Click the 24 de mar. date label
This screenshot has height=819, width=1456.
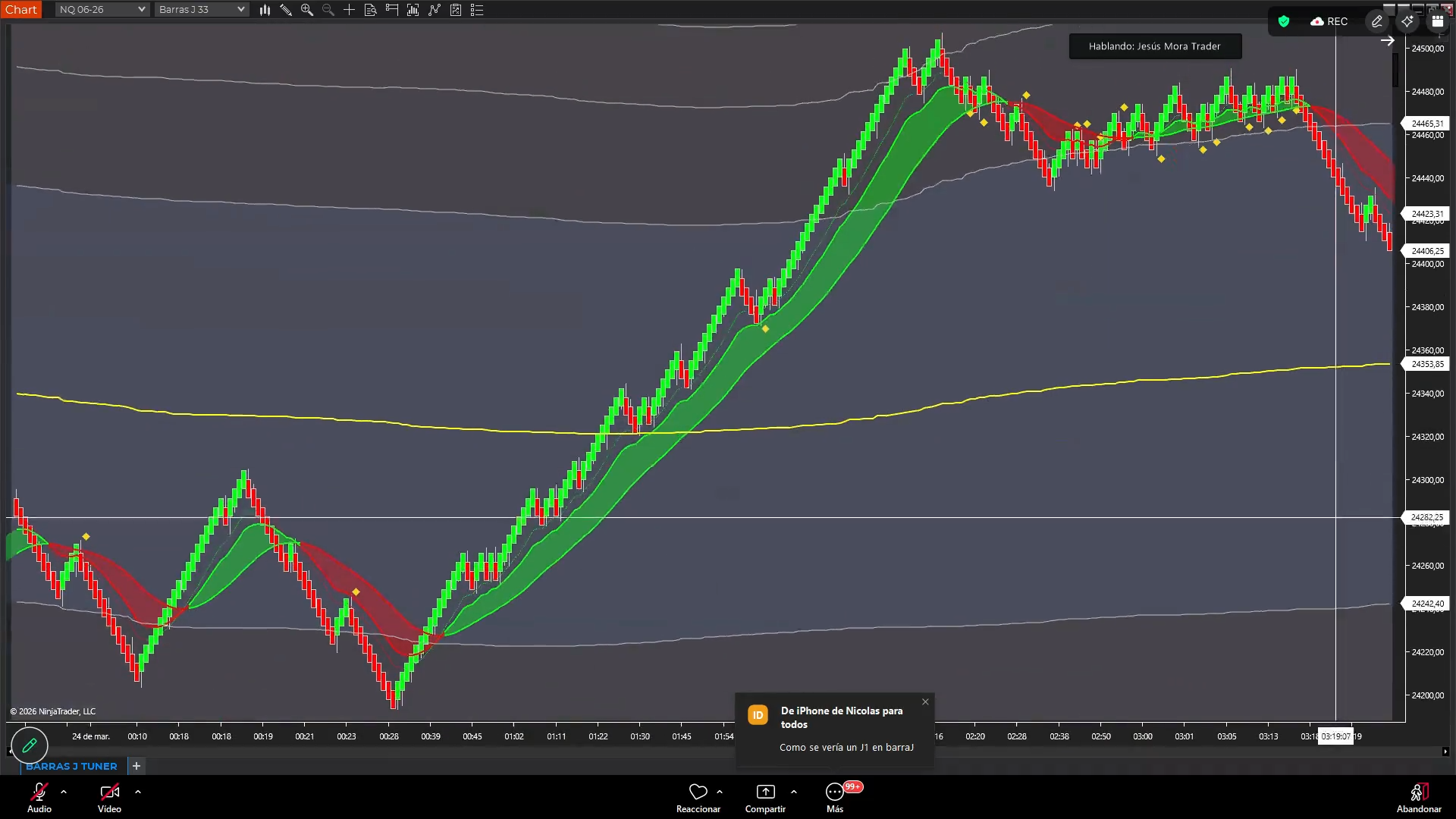coord(91,736)
